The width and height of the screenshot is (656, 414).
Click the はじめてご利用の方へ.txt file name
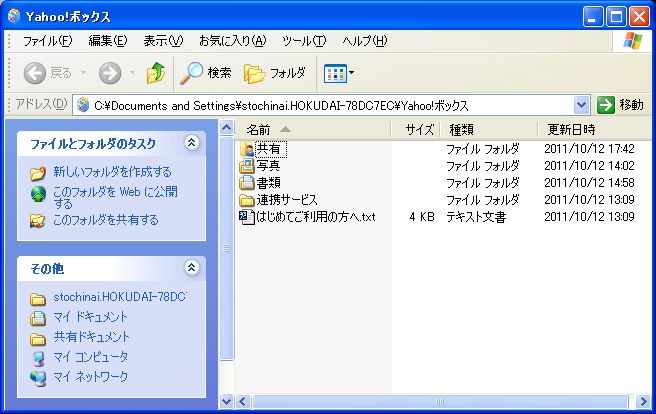tap(316, 217)
